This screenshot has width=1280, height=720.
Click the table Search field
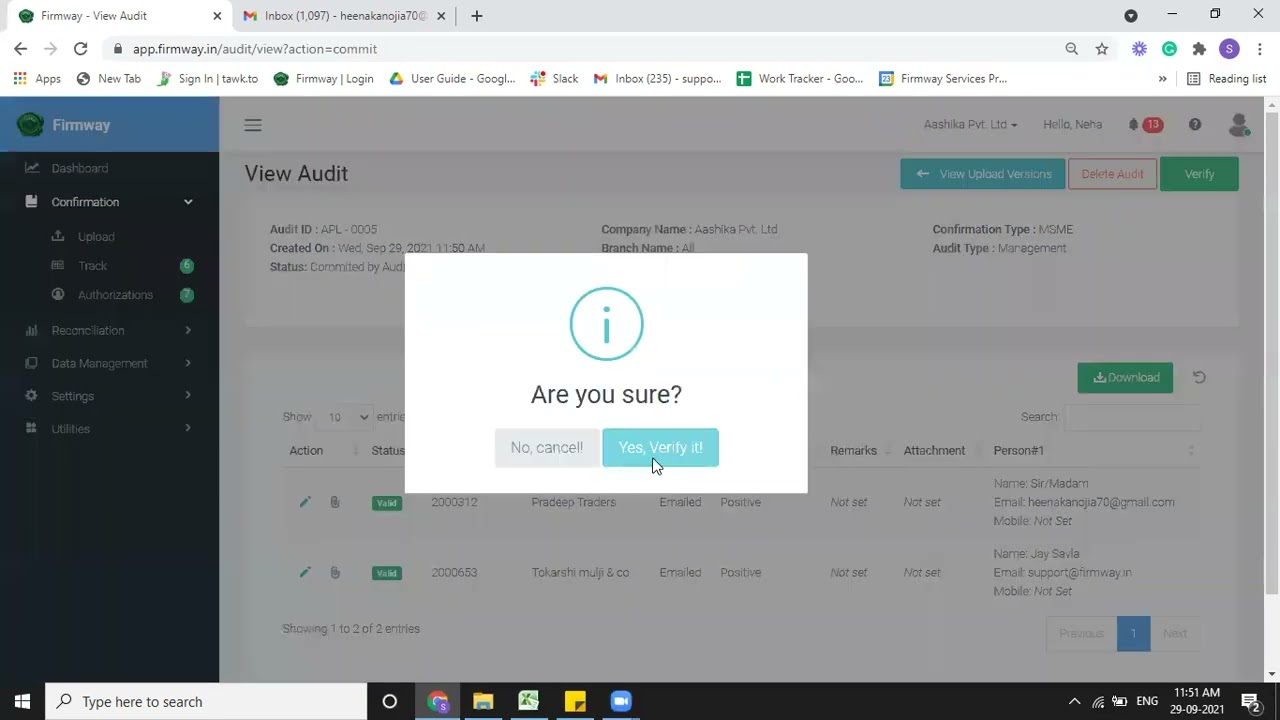(x=1132, y=417)
